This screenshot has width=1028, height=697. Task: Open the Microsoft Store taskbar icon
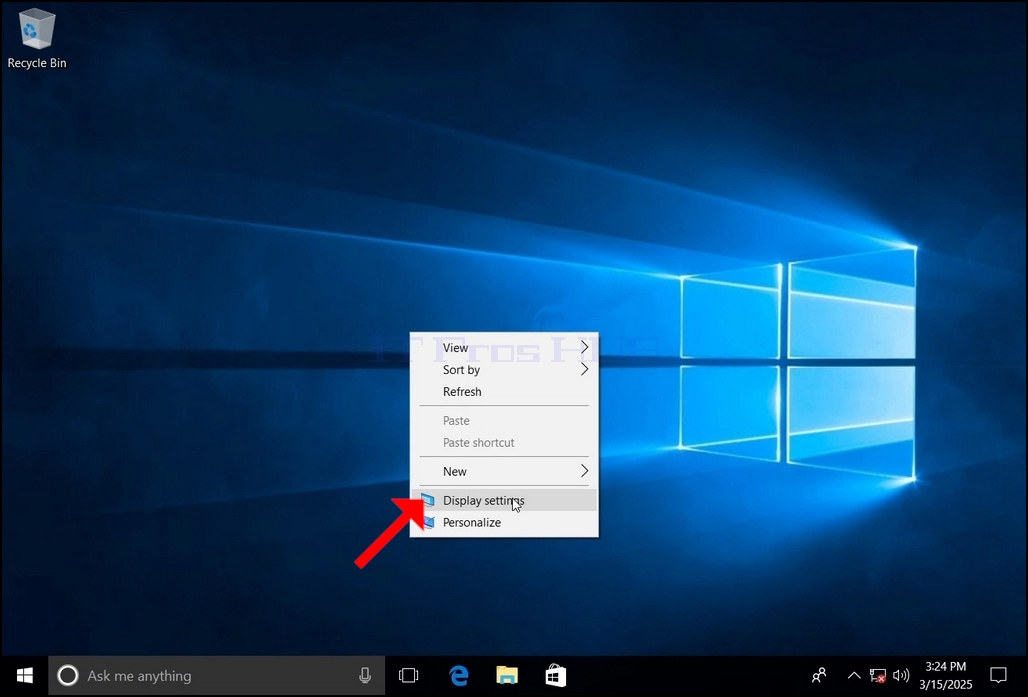click(x=555, y=675)
